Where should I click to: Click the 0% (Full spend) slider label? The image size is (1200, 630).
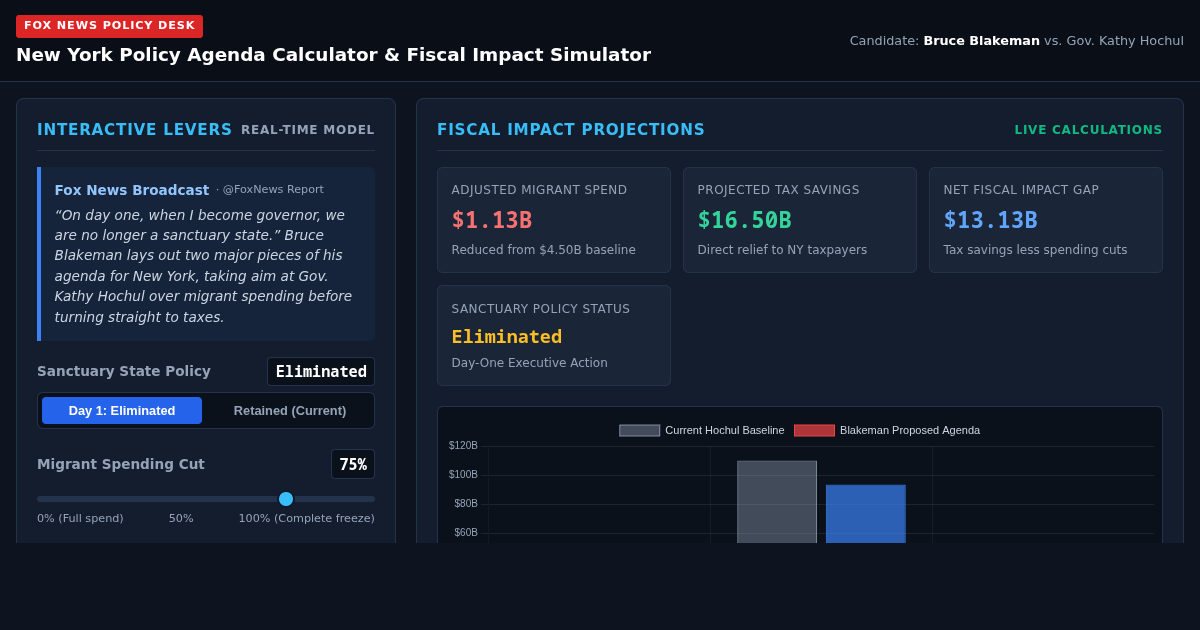[80, 519]
